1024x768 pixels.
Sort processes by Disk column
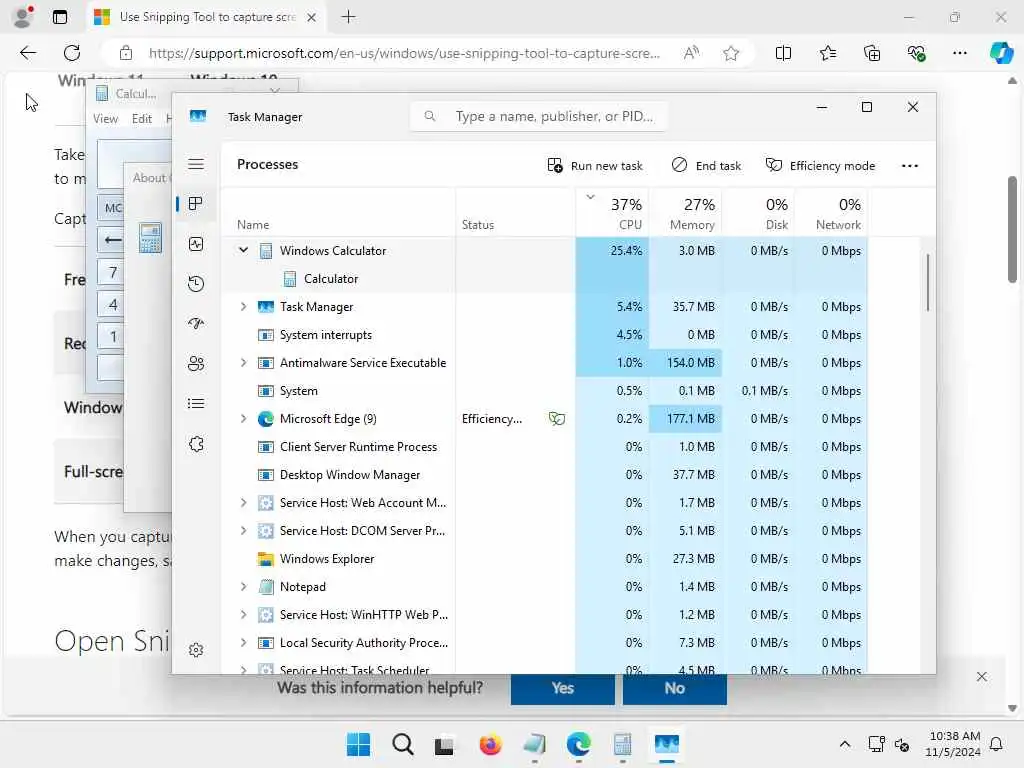pyautogui.click(x=759, y=213)
